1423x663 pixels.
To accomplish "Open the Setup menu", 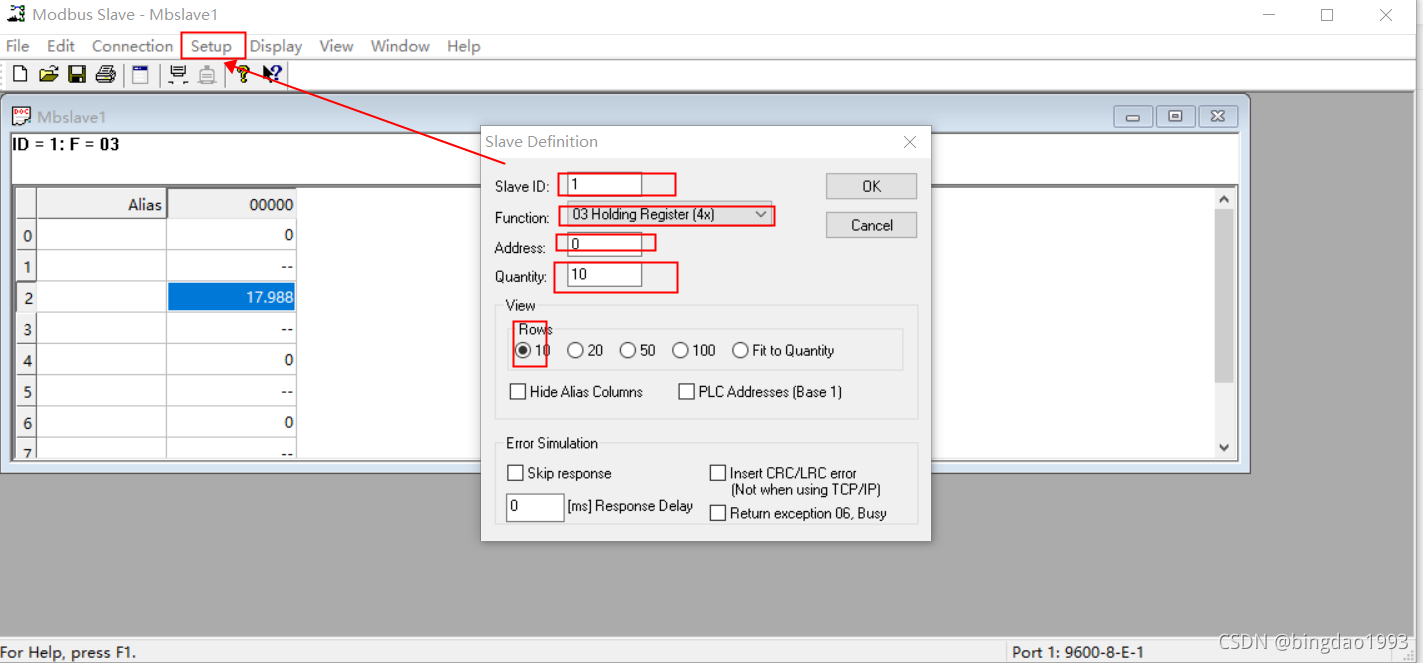I will point(212,46).
